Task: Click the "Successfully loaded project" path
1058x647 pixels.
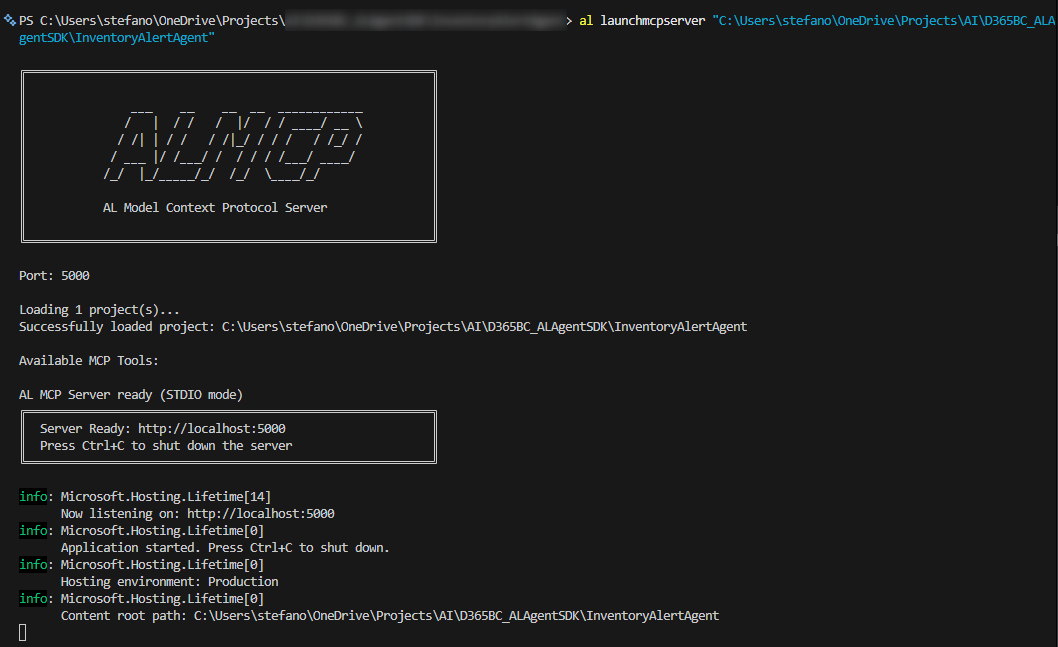Action: (x=484, y=326)
